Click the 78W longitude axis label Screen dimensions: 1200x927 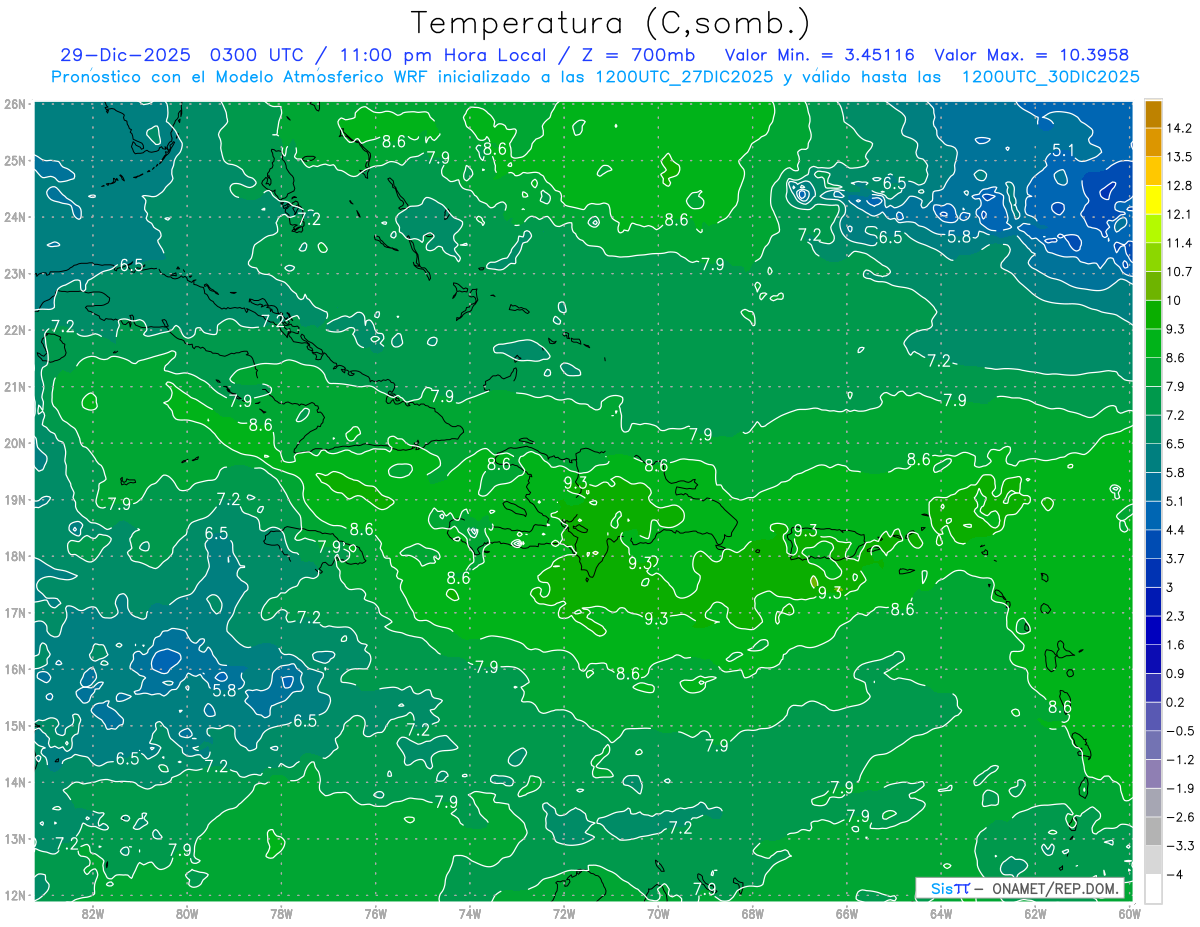point(281,912)
